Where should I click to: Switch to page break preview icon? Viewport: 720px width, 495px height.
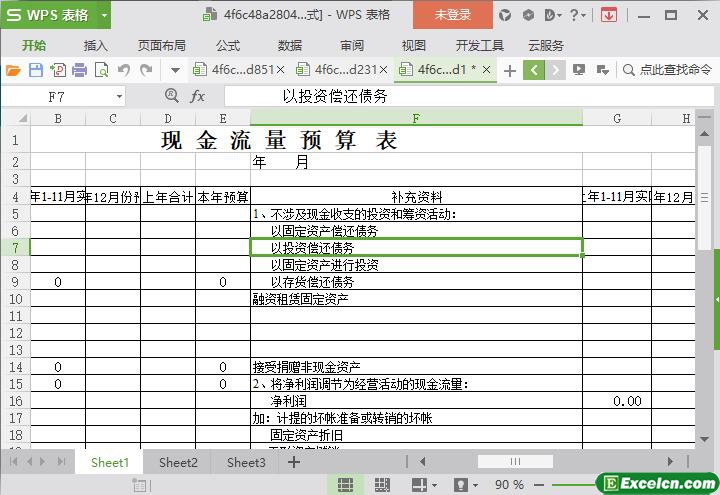pyautogui.click(x=382, y=484)
